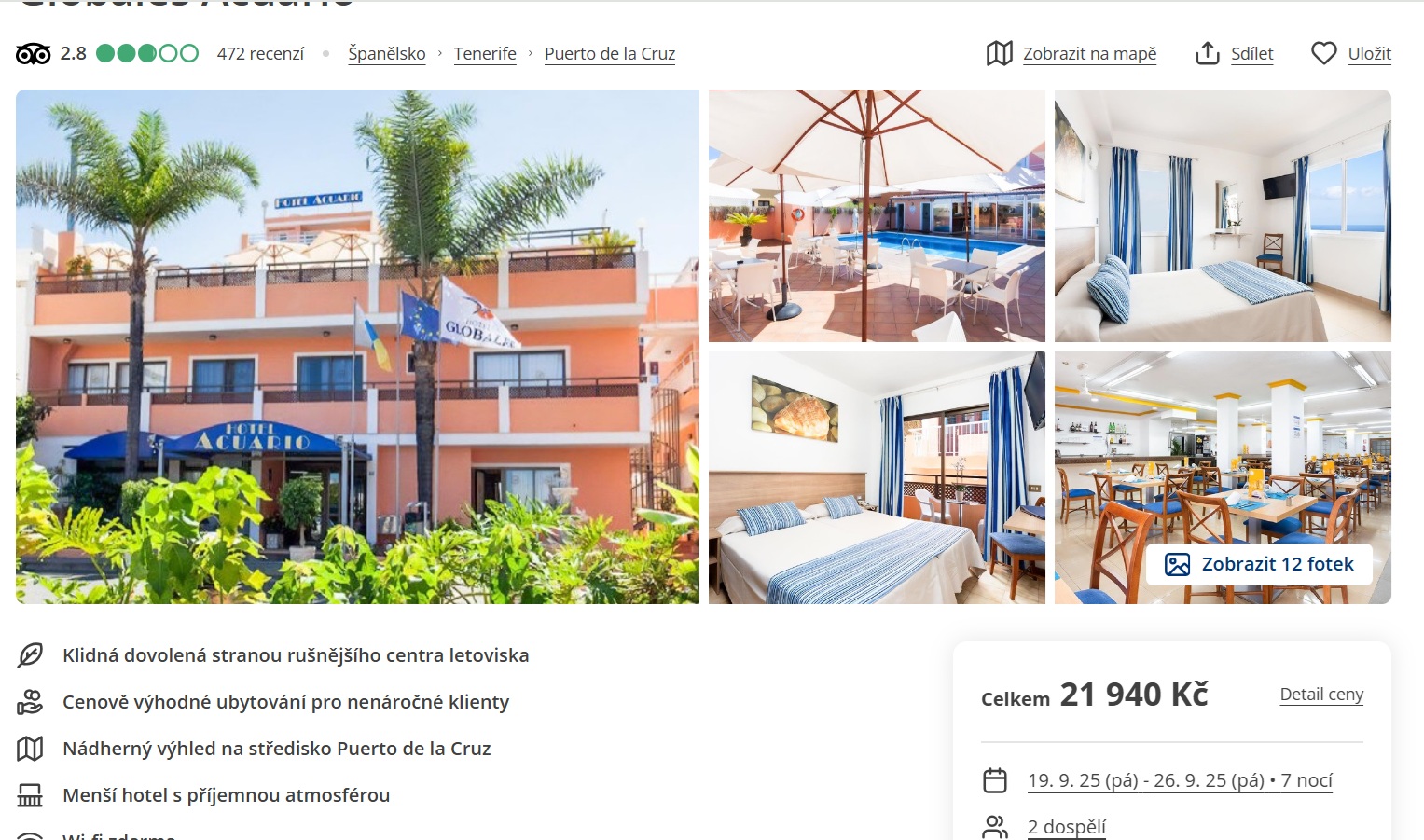Click the leaf icon by Klidná dovolená
This screenshot has height=840, width=1424.
30,655
